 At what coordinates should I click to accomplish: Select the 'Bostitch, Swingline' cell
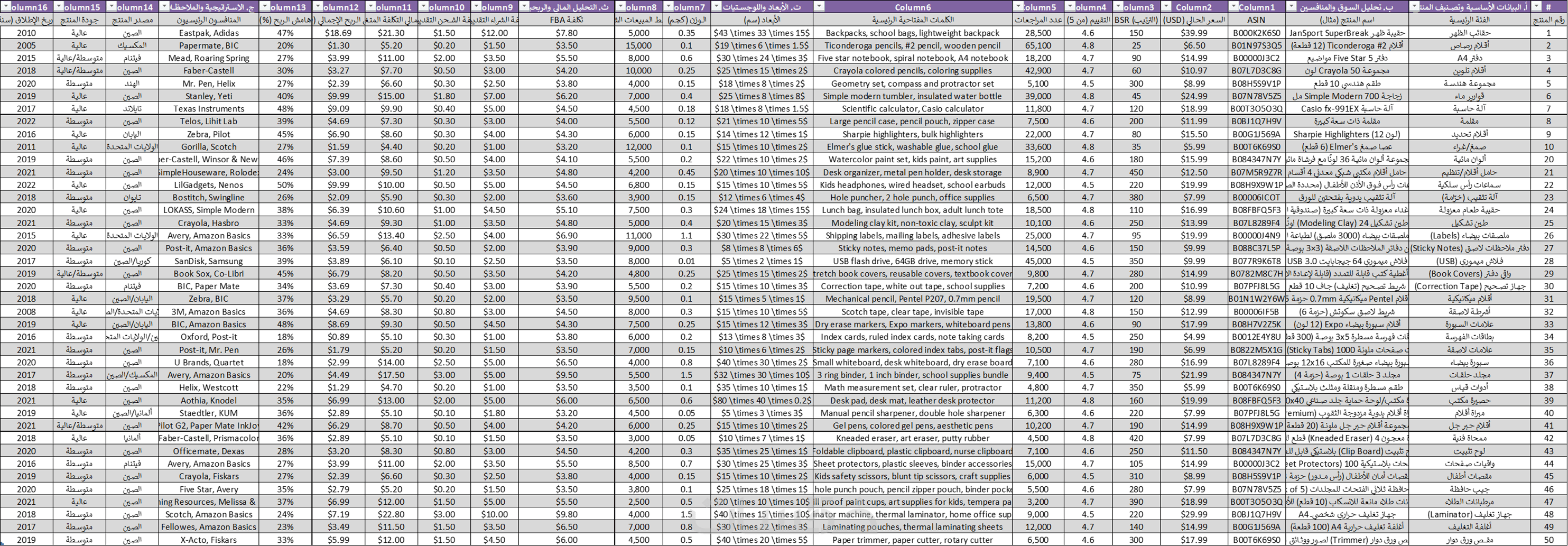[208, 198]
